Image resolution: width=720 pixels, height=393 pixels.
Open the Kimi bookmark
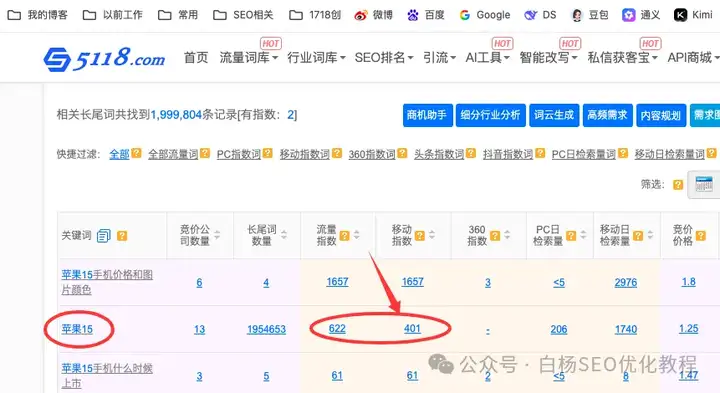pyautogui.click(x=693, y=15)
